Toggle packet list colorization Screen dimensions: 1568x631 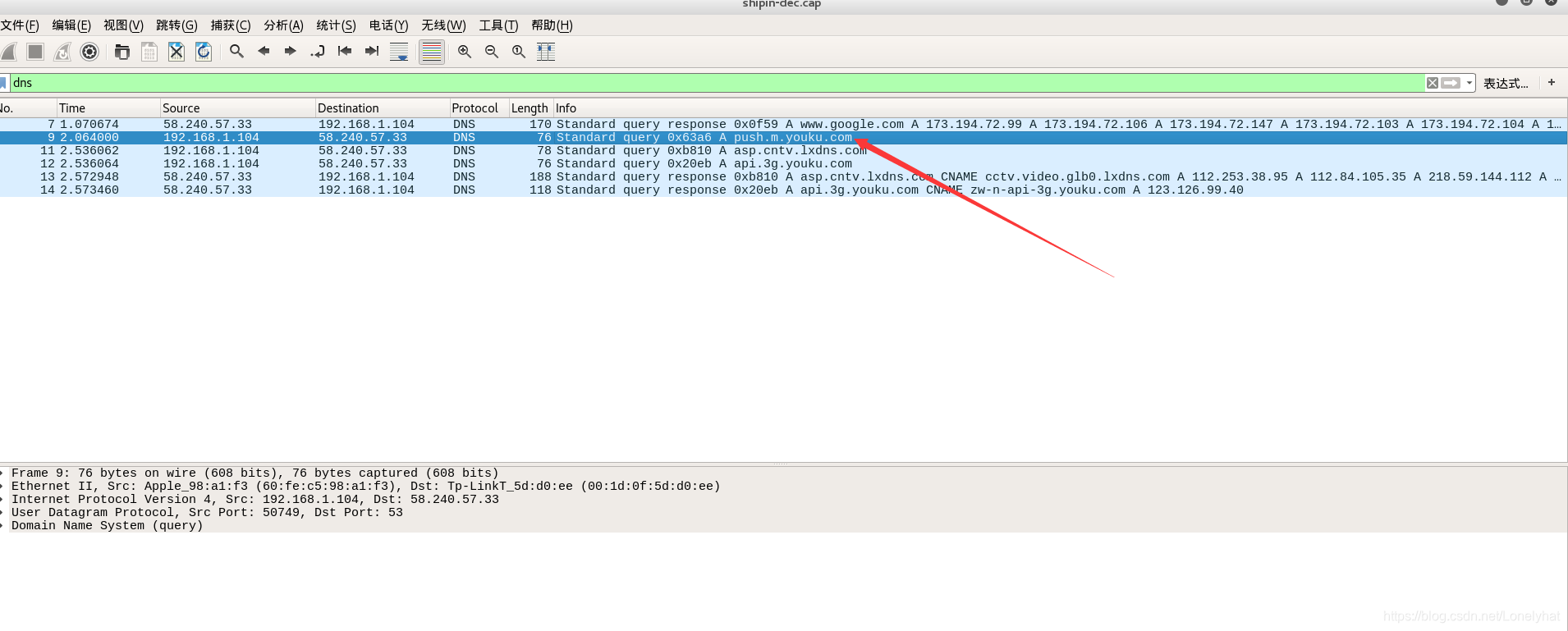pos(432,52)
